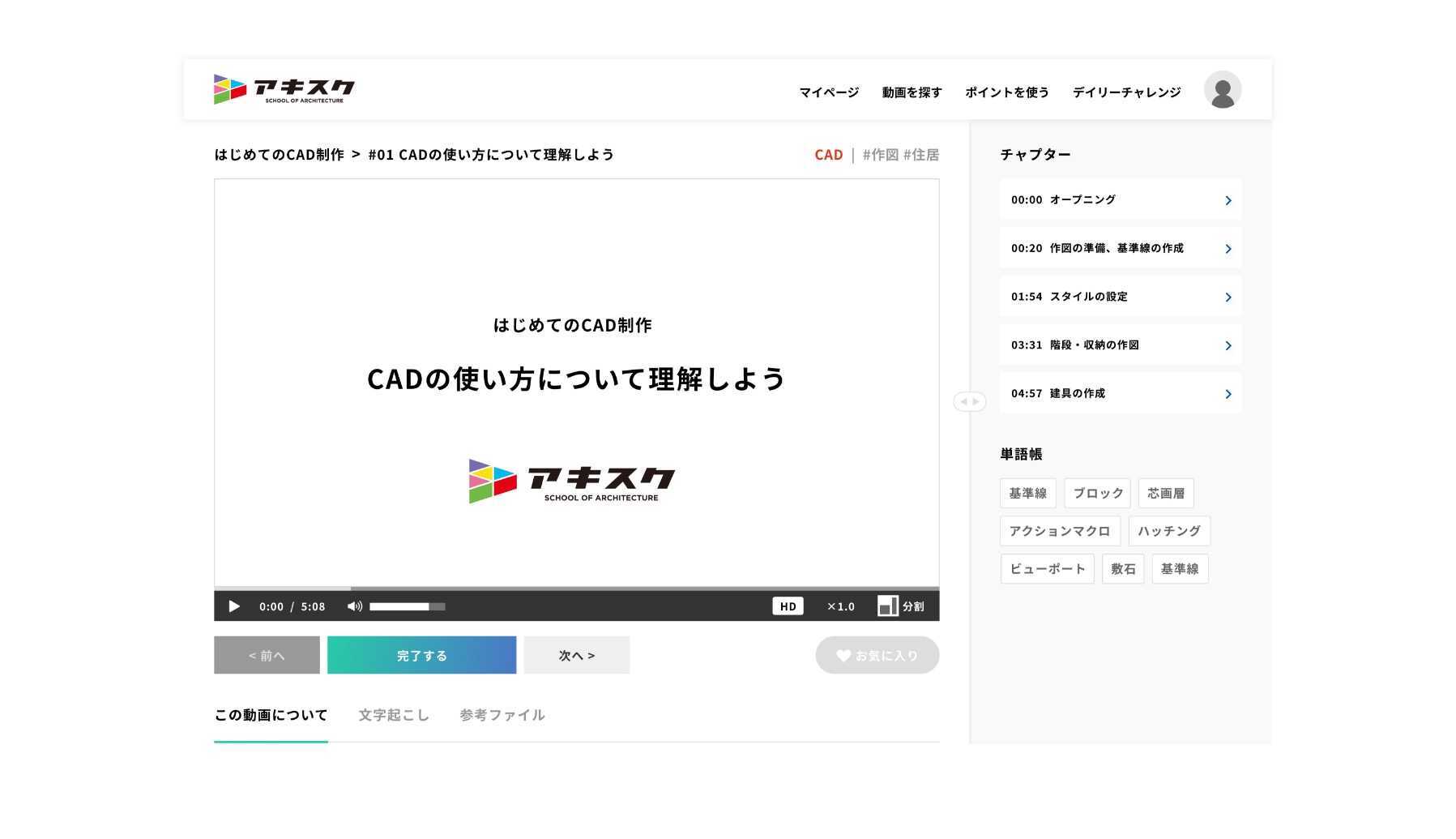Select the アクションマクロ vocabulary tag
This screenshot has height=839, width=1456.
pyautogui.click(x=1059, y=531)
